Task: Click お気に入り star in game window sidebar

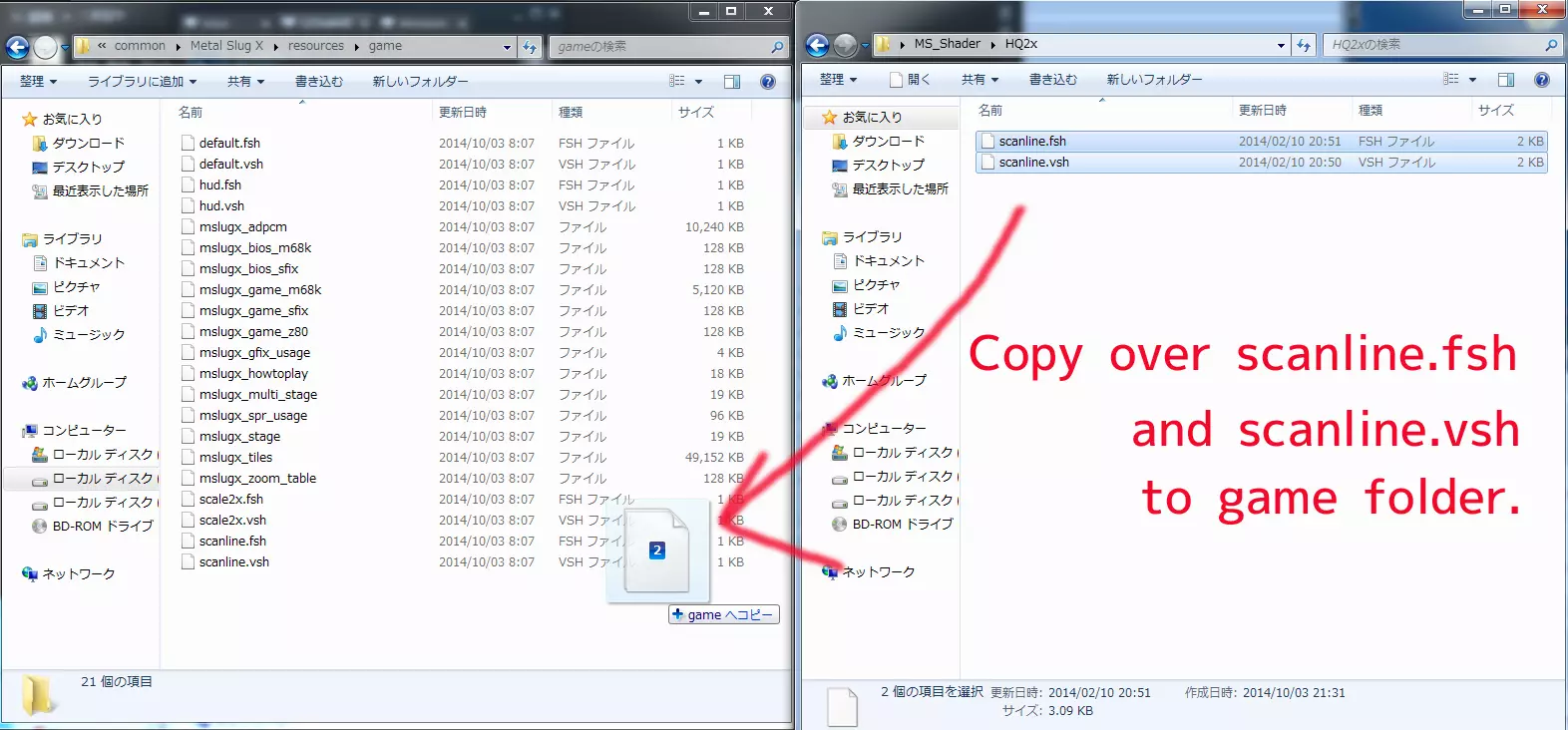Action: click(x=30, y=120)
